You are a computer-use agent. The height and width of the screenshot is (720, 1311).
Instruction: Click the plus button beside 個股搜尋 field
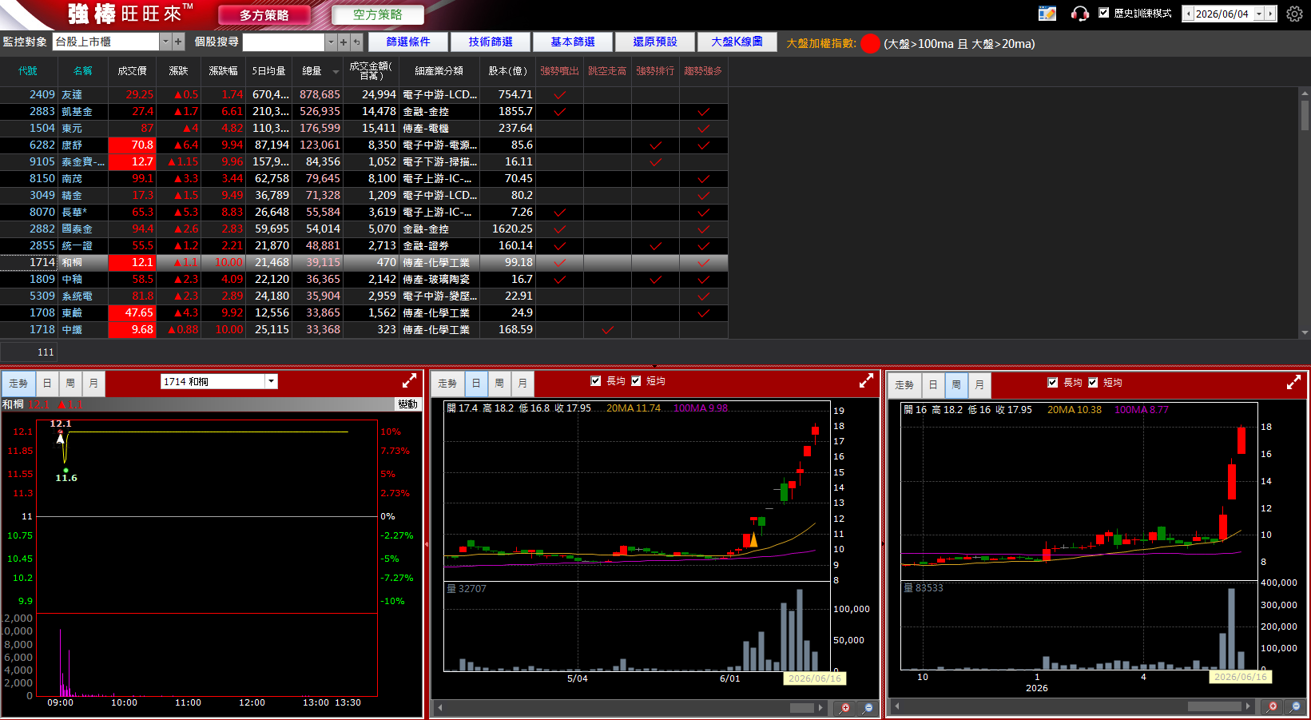click(x=343, y=42)
